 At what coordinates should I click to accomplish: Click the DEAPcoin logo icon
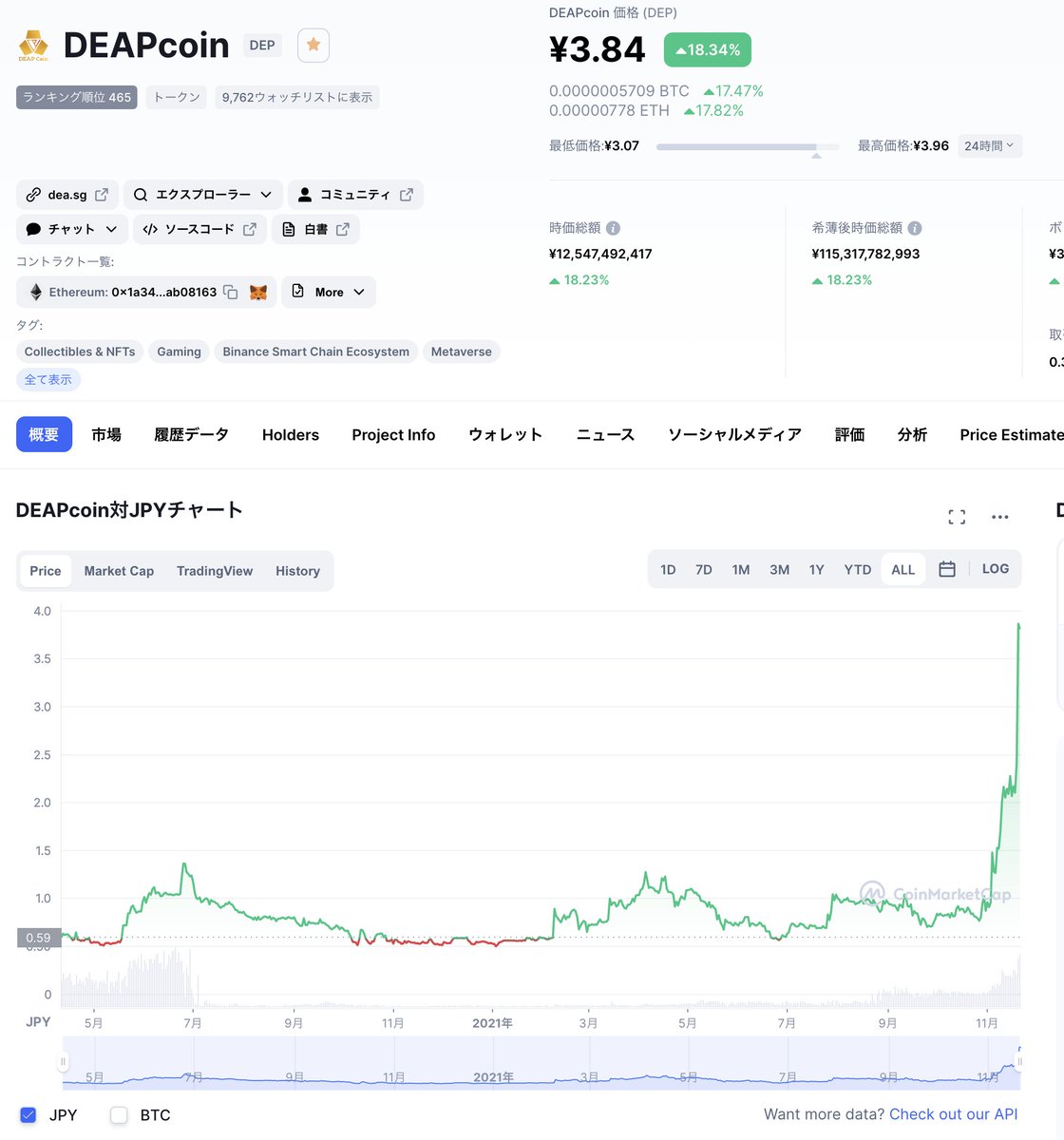[x=33, y=46]
